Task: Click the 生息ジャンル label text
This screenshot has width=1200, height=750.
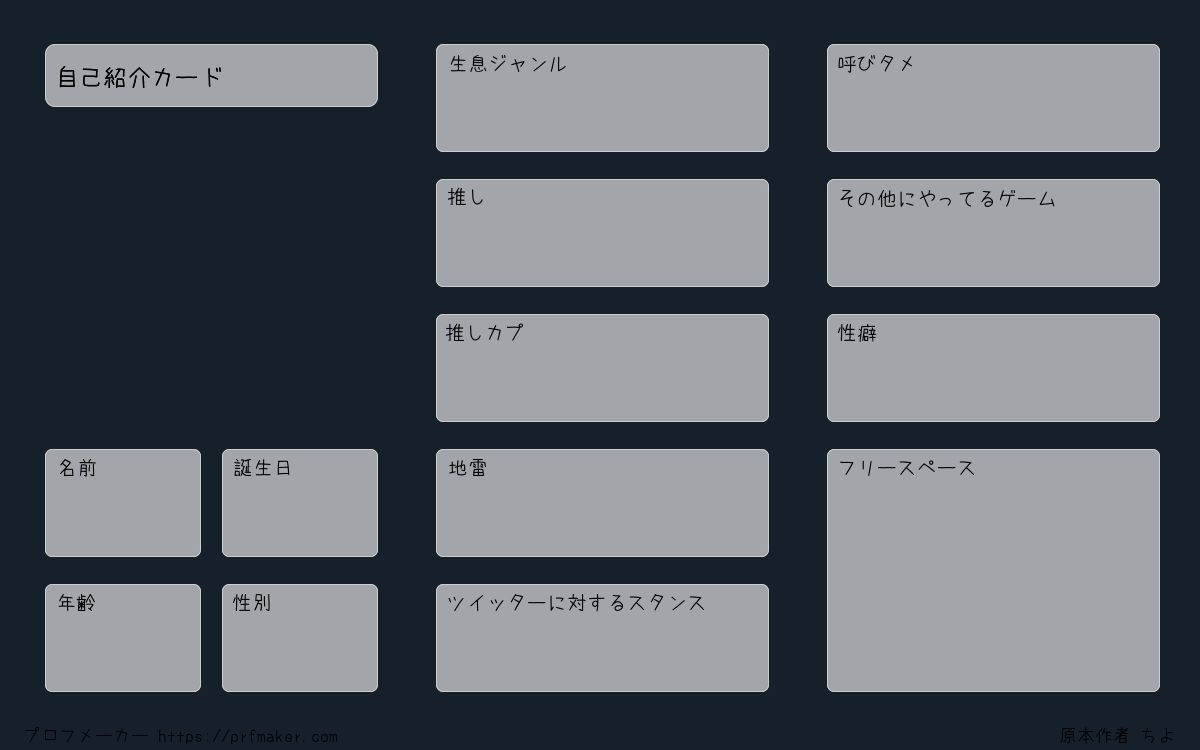Action: (x=508, y=64)
